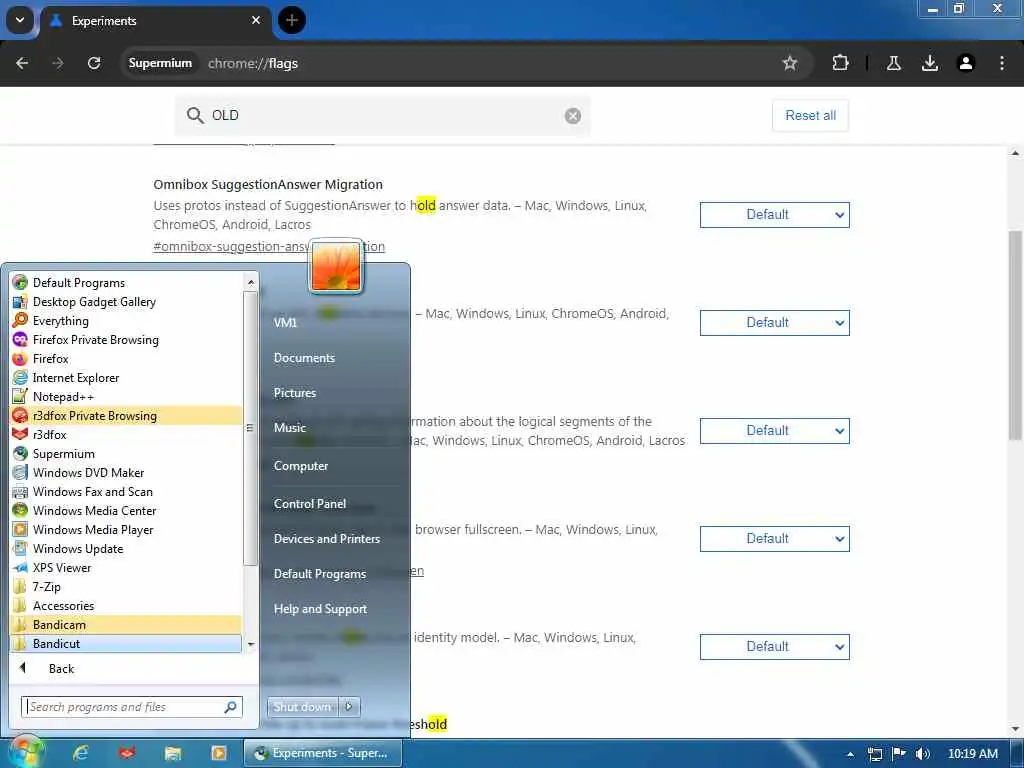The image size is (1024, 768).
Task: Open Notepad++ from program list
Action: (127, 396)
